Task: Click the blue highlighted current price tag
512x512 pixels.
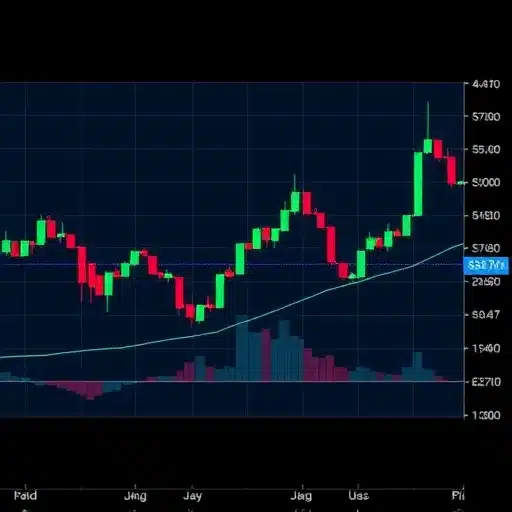Action: click(486, 266)
